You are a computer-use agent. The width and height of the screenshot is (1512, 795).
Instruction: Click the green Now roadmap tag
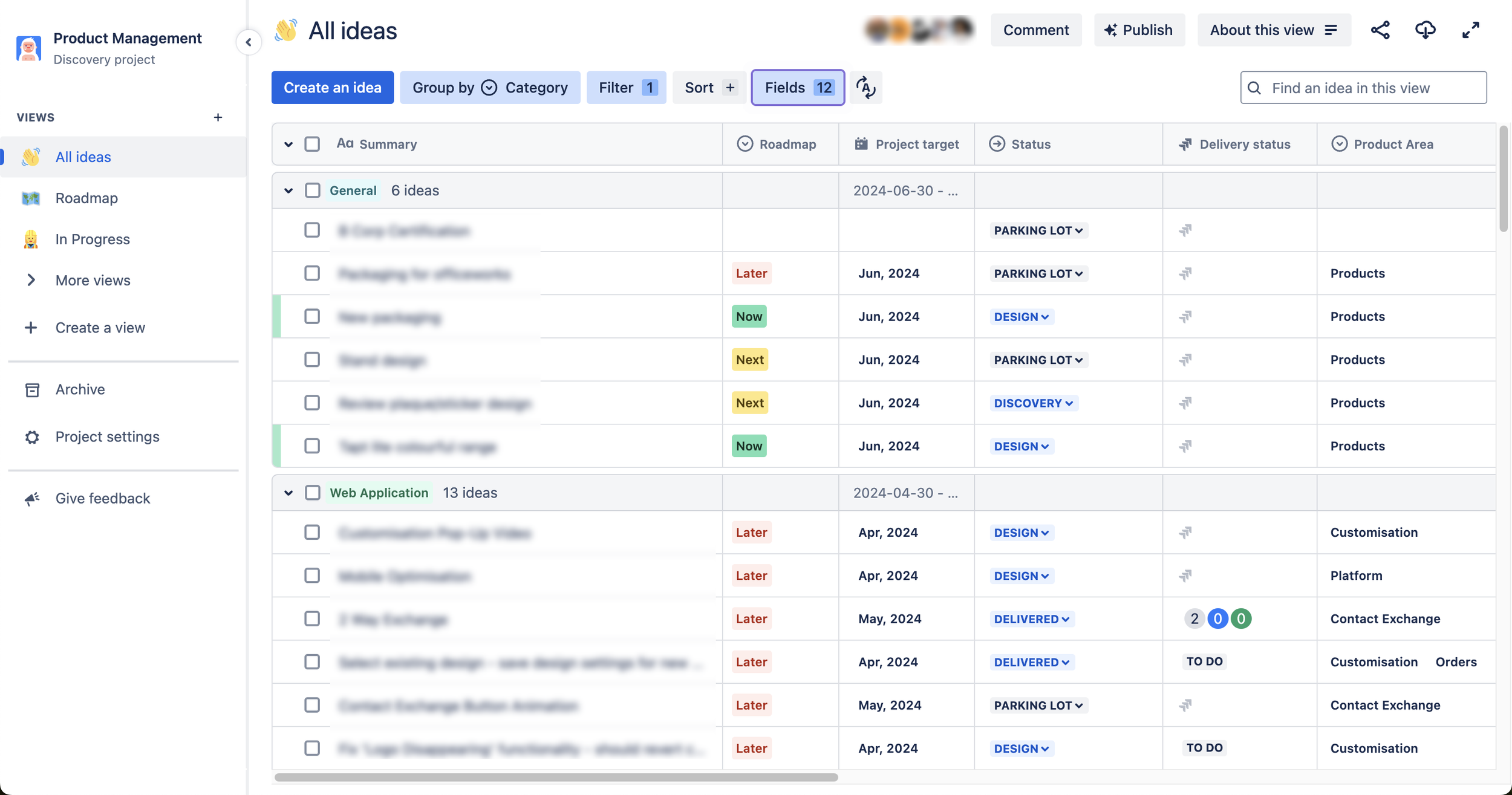click(749, 316)
